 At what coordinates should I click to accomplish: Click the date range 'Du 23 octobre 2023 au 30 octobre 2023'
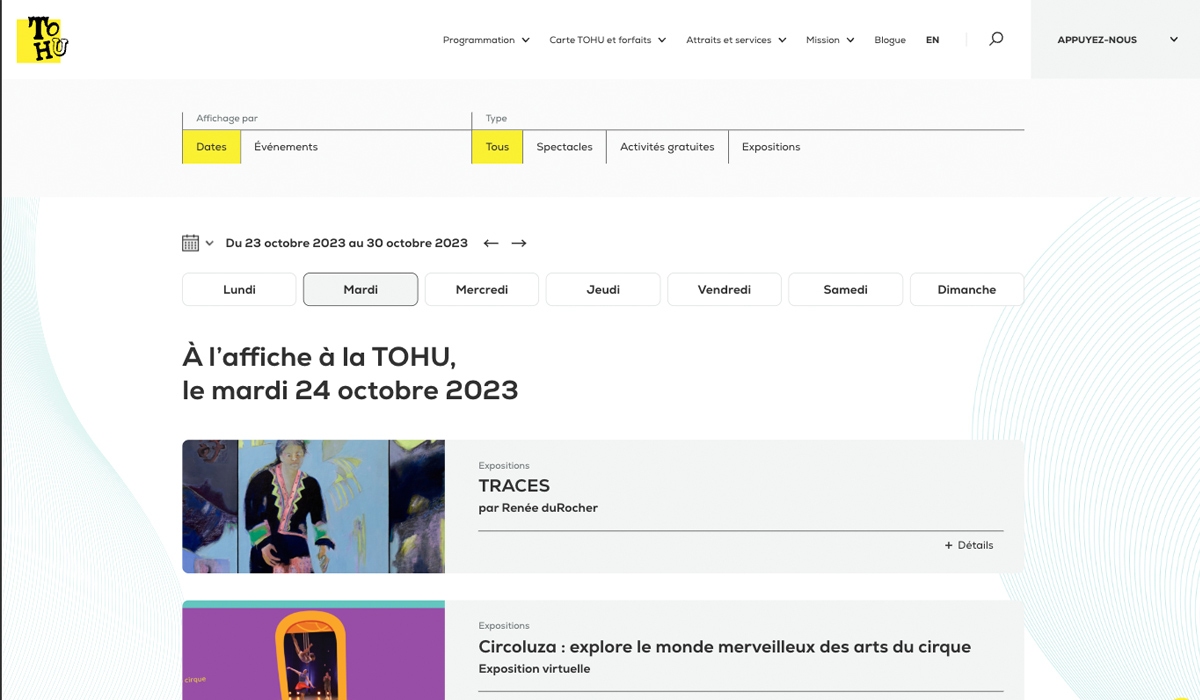click(x=346, y=243)
